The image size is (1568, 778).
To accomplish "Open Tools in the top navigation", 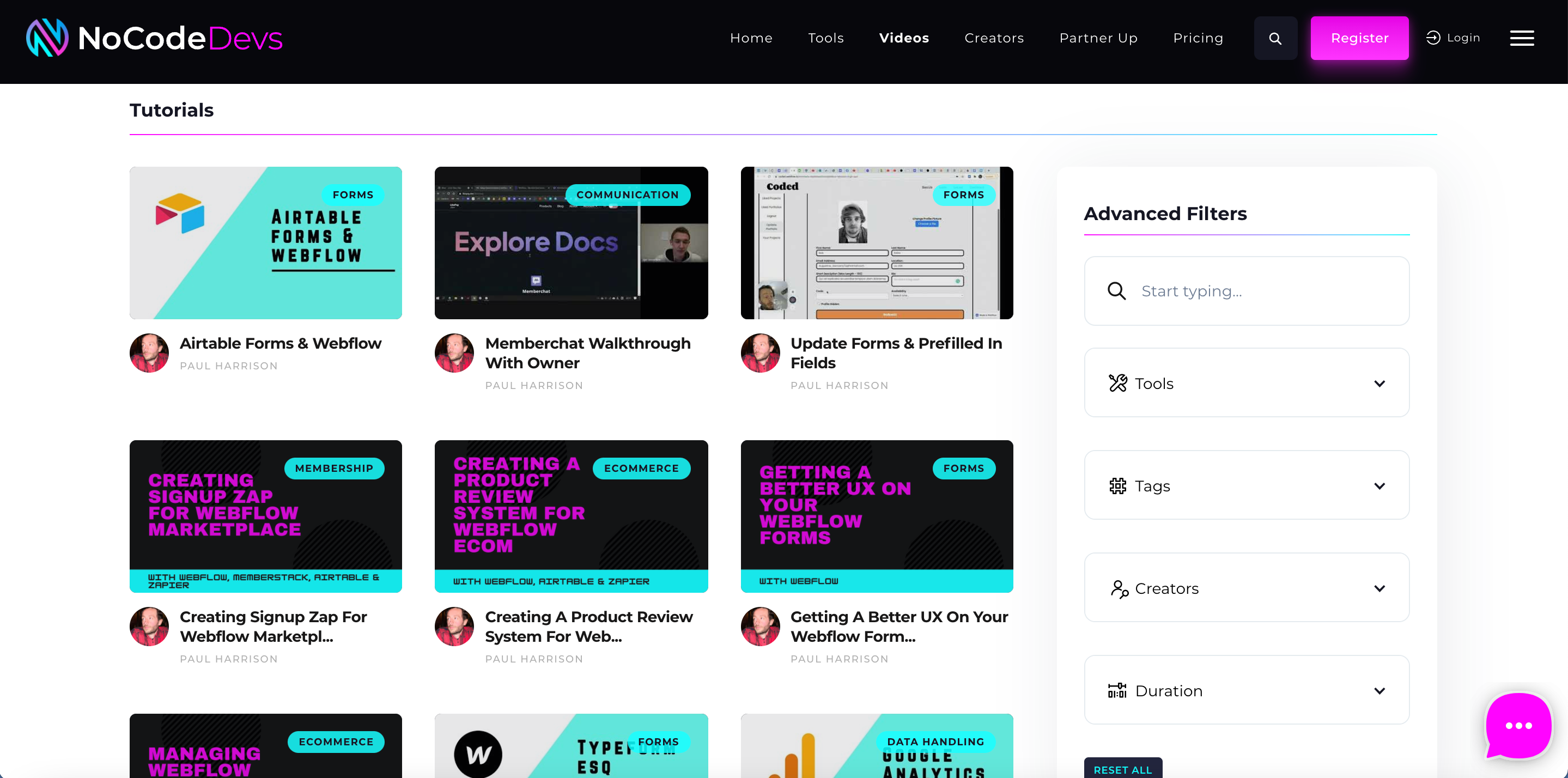I will coord(825,38).
